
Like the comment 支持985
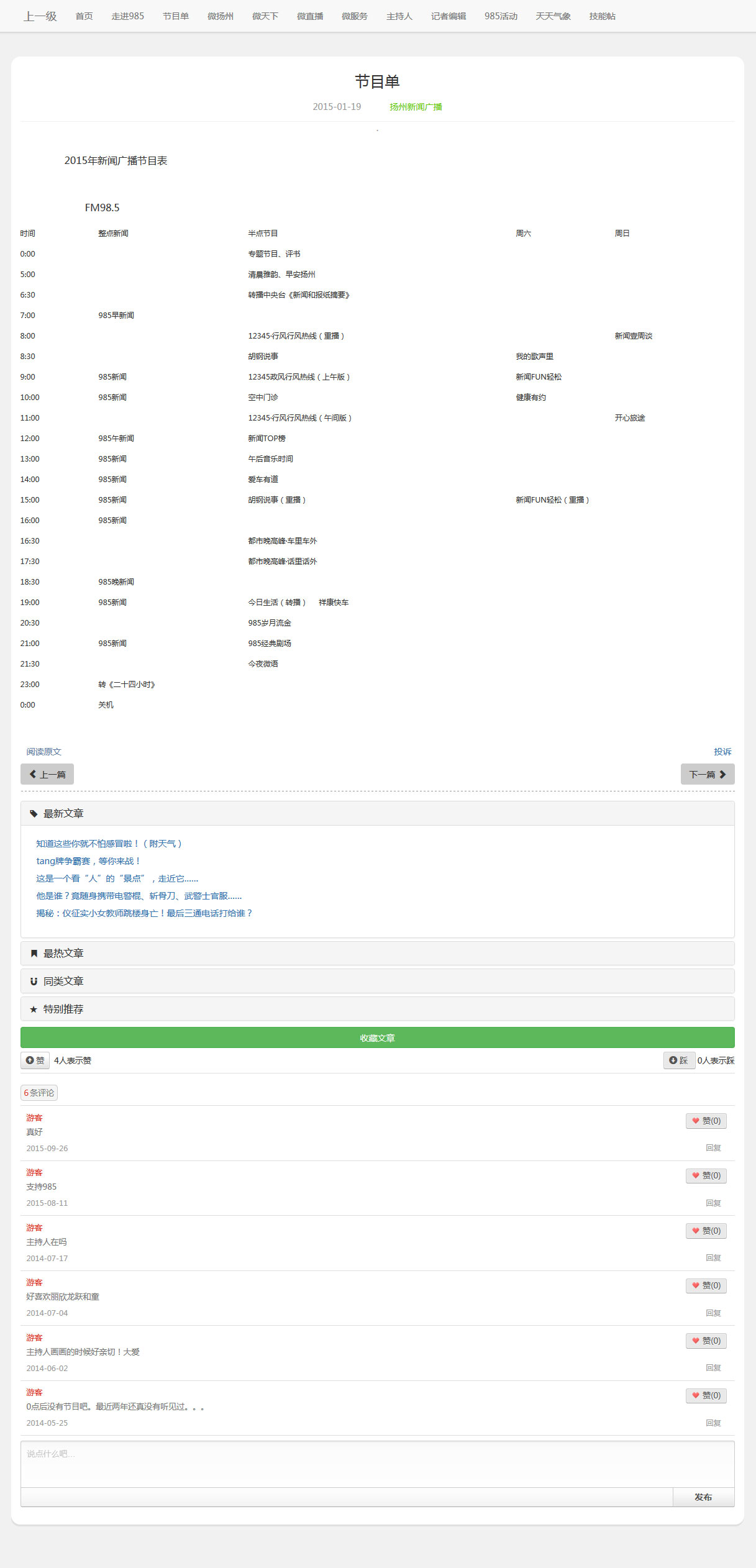point(706,1175)
